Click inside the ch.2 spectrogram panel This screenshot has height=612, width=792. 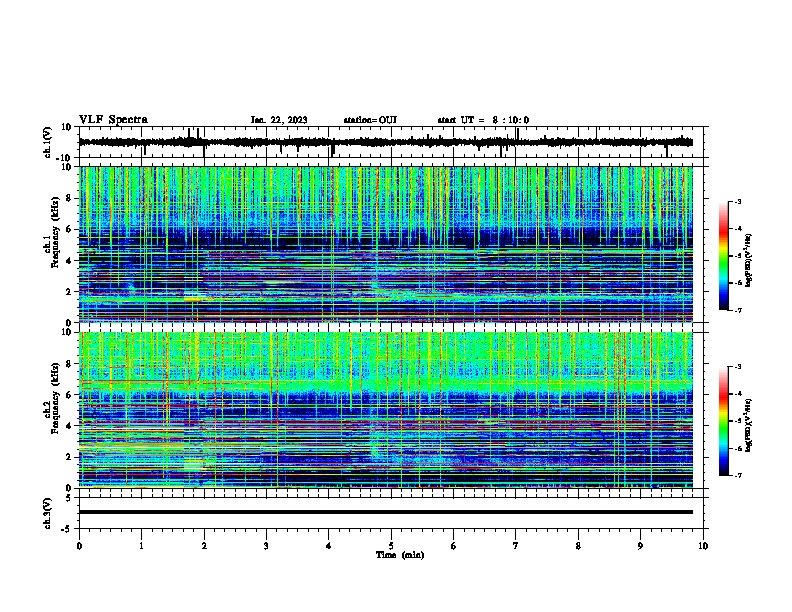pyautogui.click(x=385, y=410)
